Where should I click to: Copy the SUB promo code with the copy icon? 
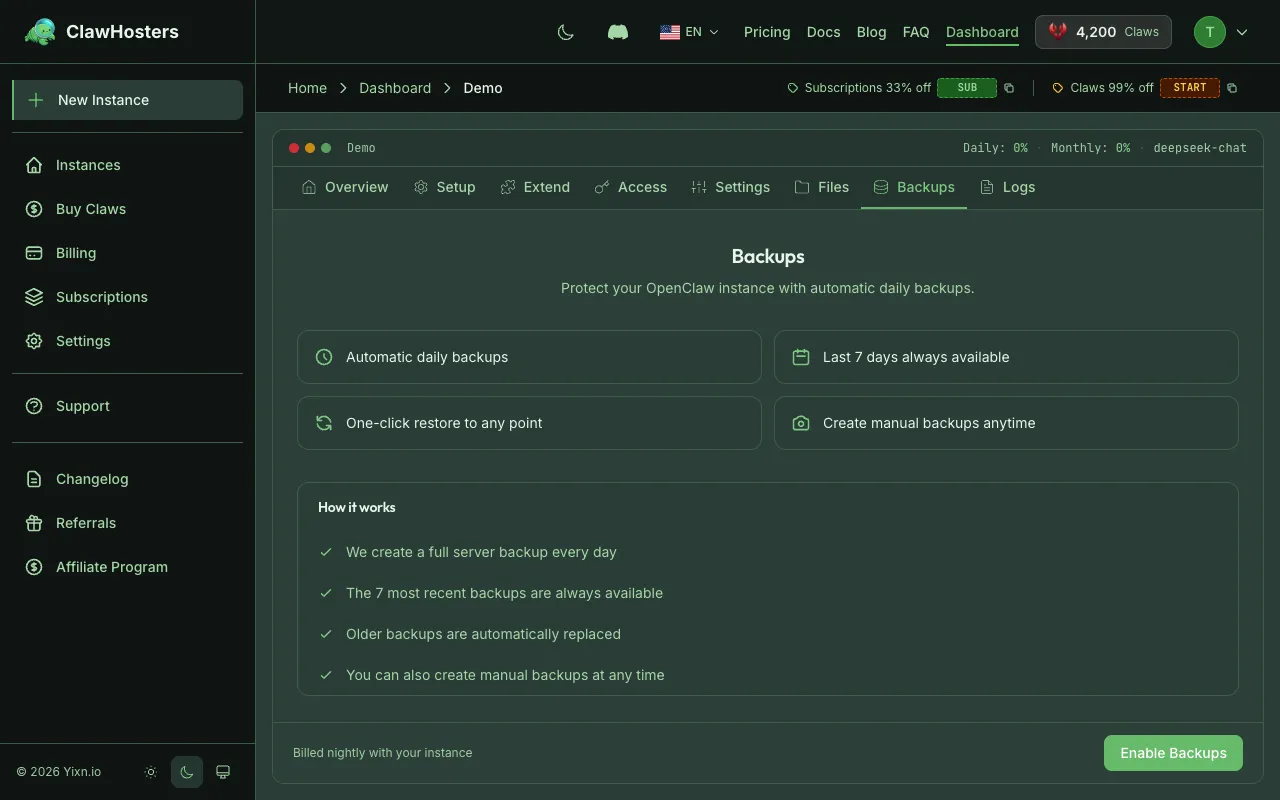click(x=1009, y=88)
